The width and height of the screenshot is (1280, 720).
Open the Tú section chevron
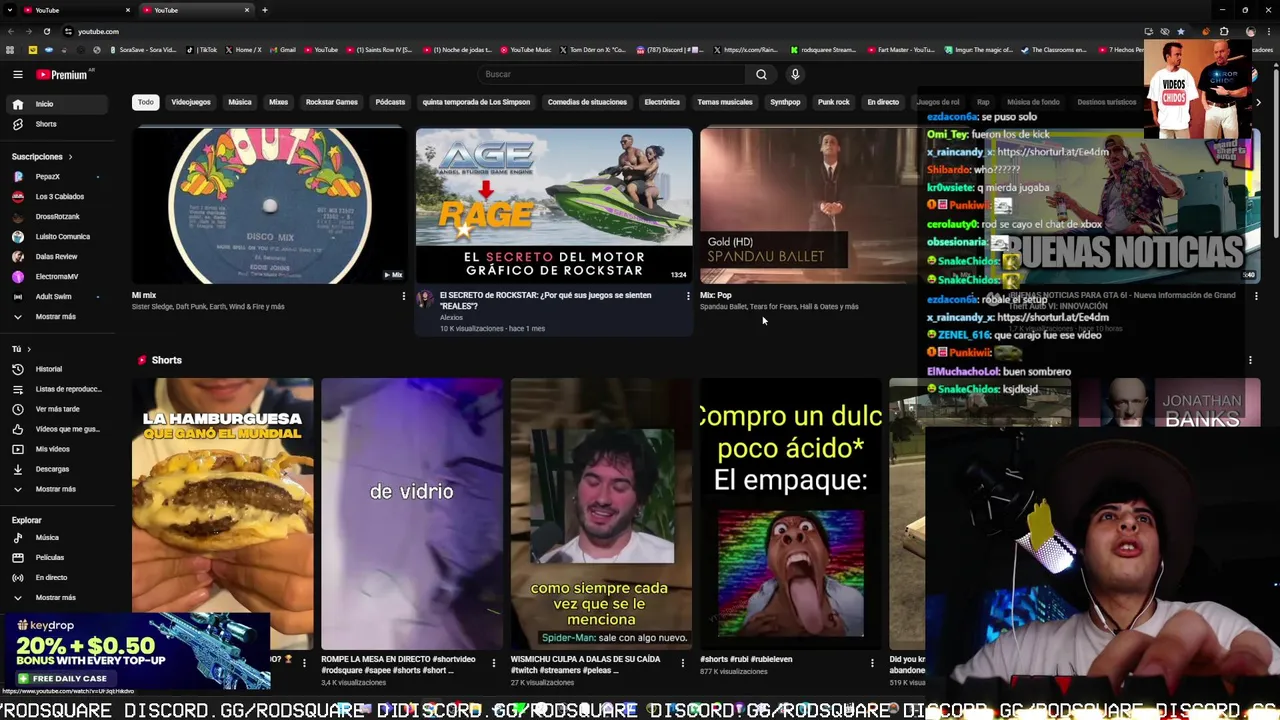[29, 349]
